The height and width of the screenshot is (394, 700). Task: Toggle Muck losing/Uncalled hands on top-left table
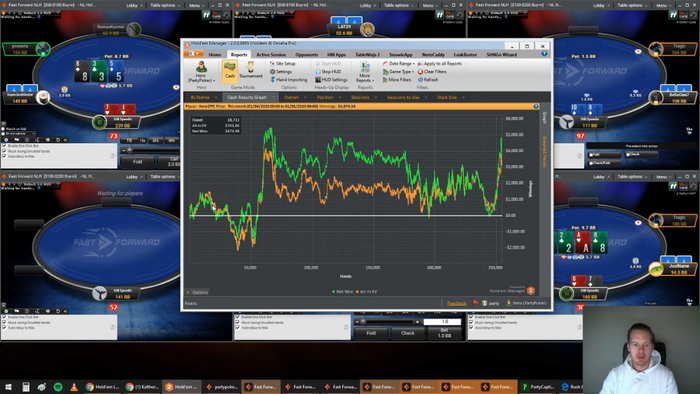[x=4, y=151]
